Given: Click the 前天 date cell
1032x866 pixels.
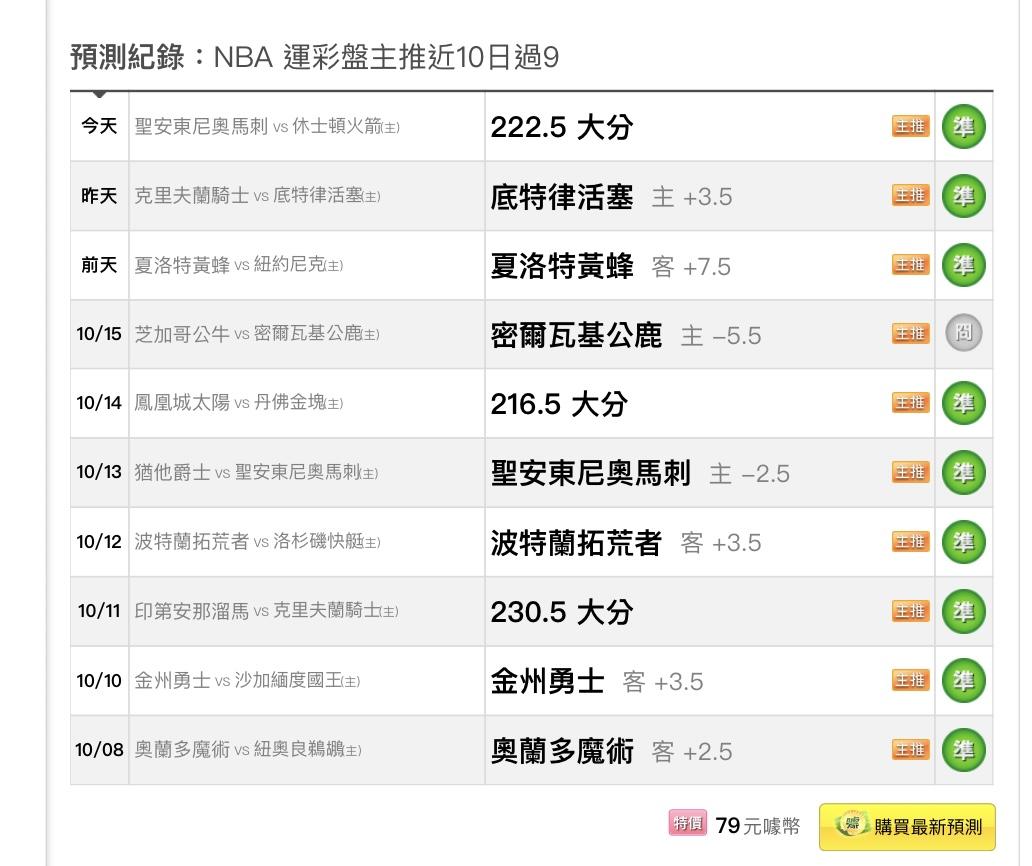Looking at the screenshot, I should 99,265.
